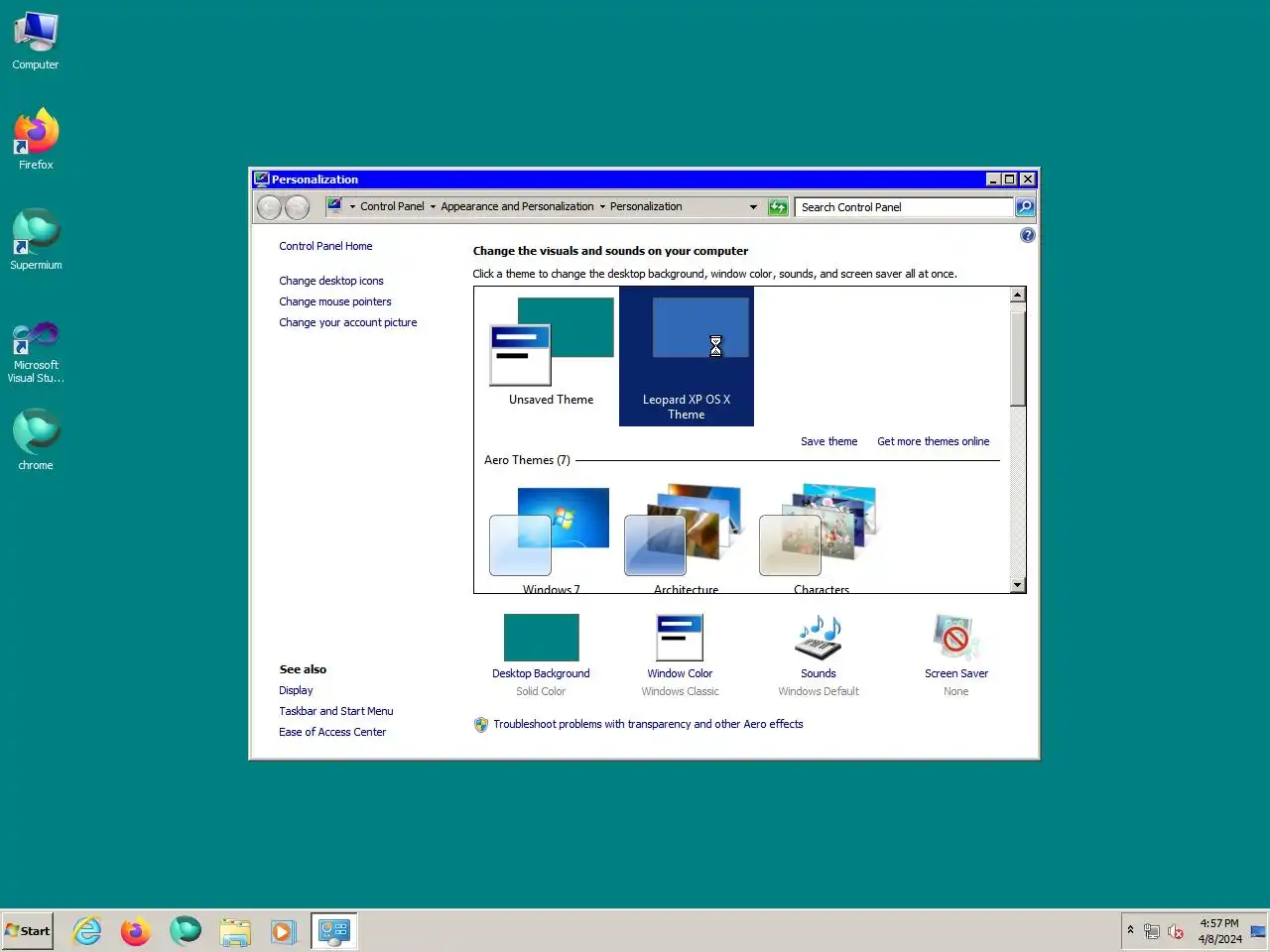The image size is (1270, 952).
Task: Open the Sounds settings icon
Action: (x=819, y=638)
